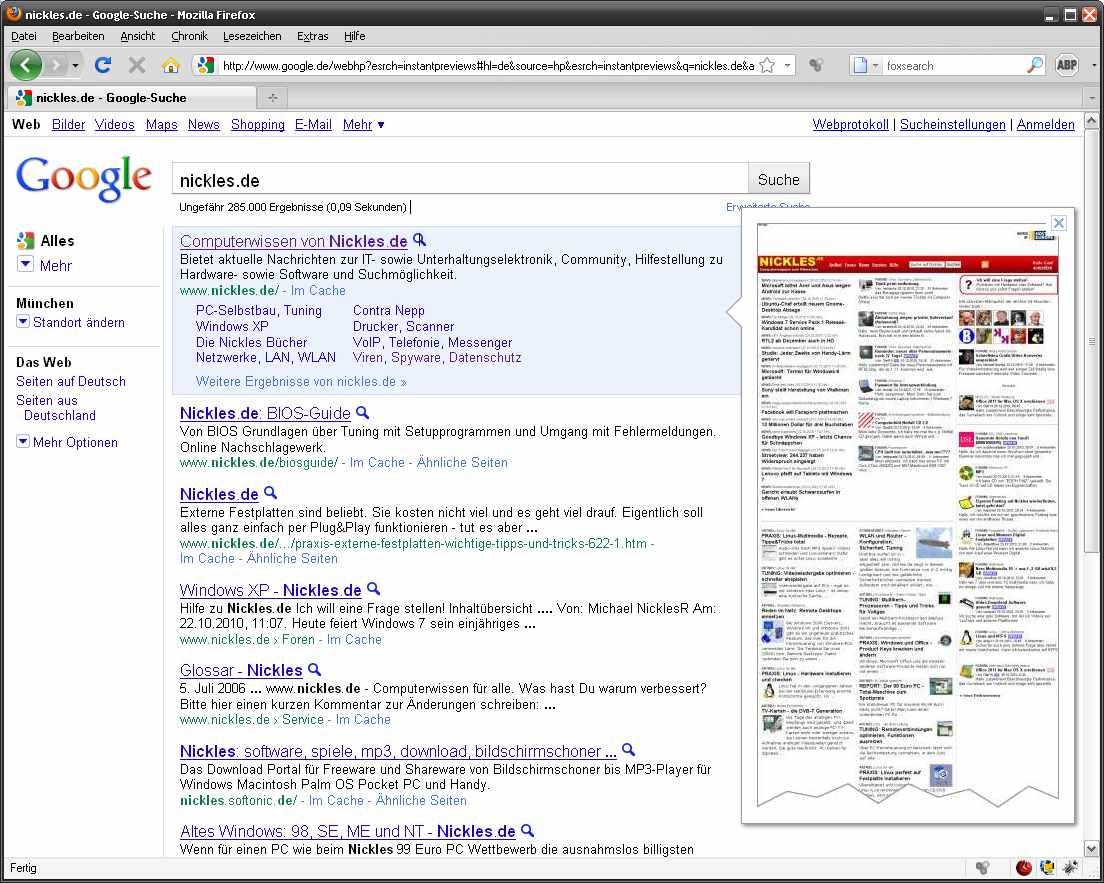
Task: Click the magnifier next to BIOS-Guide result
Action: click(363, 412)
